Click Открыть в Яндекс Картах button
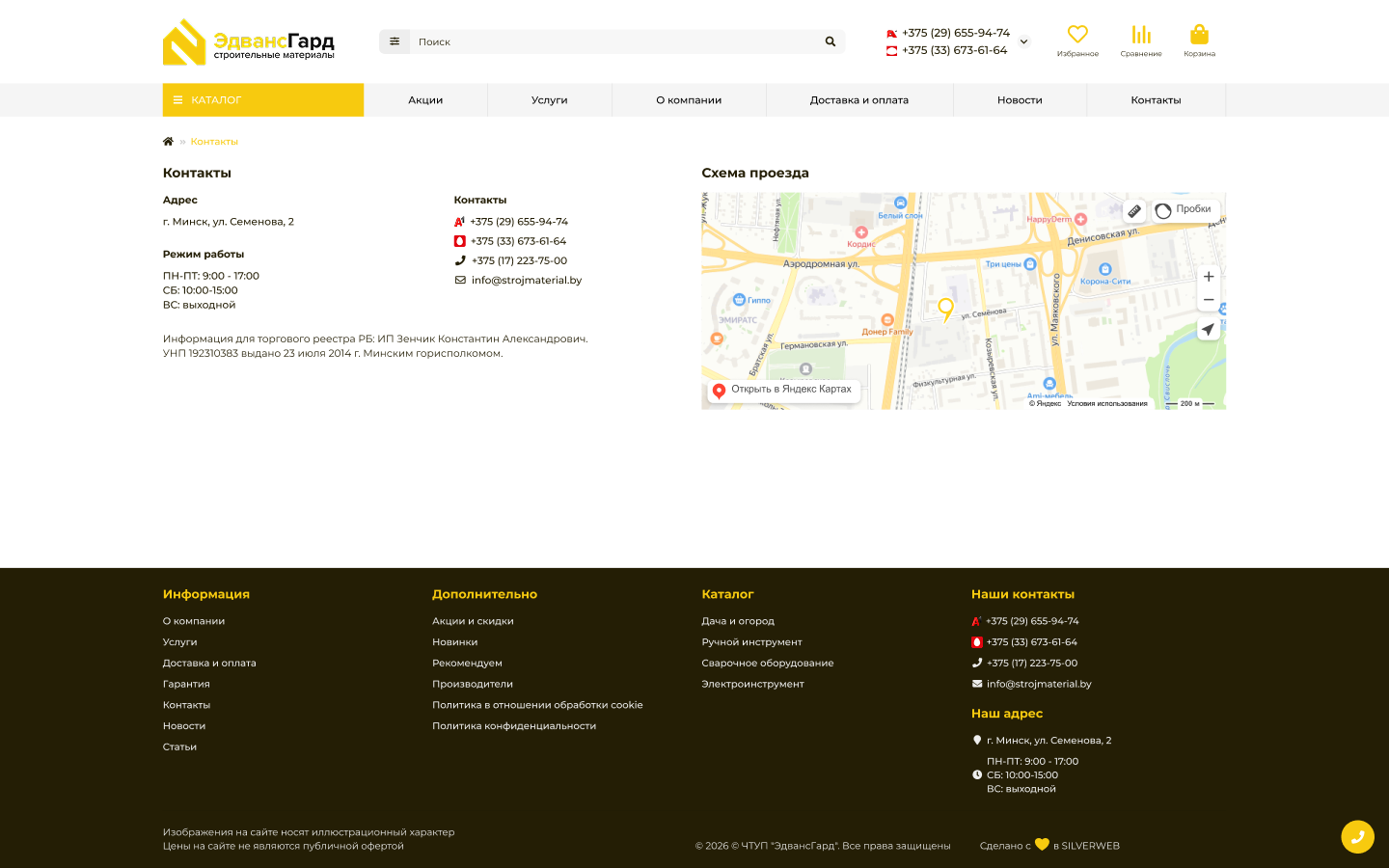This screenshot has height=868, width=1389. click(x=784, y=390)
